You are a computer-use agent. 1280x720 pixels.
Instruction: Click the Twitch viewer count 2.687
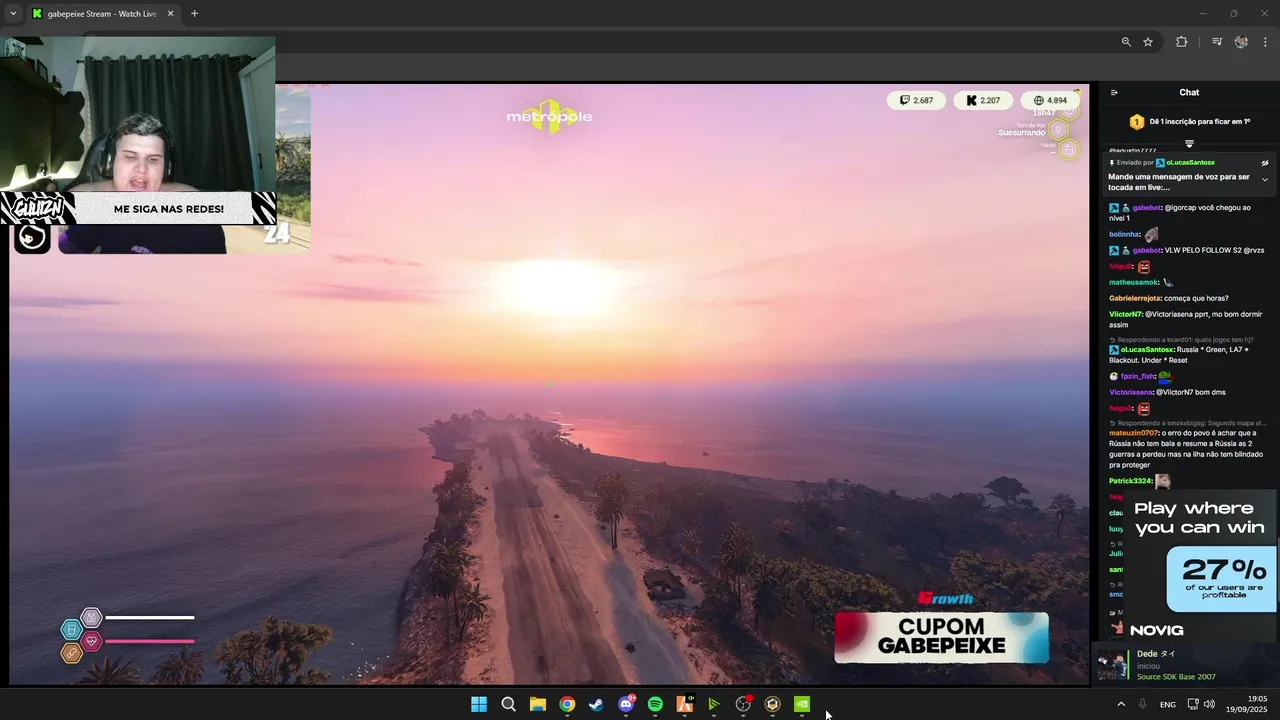coord(916,100)
